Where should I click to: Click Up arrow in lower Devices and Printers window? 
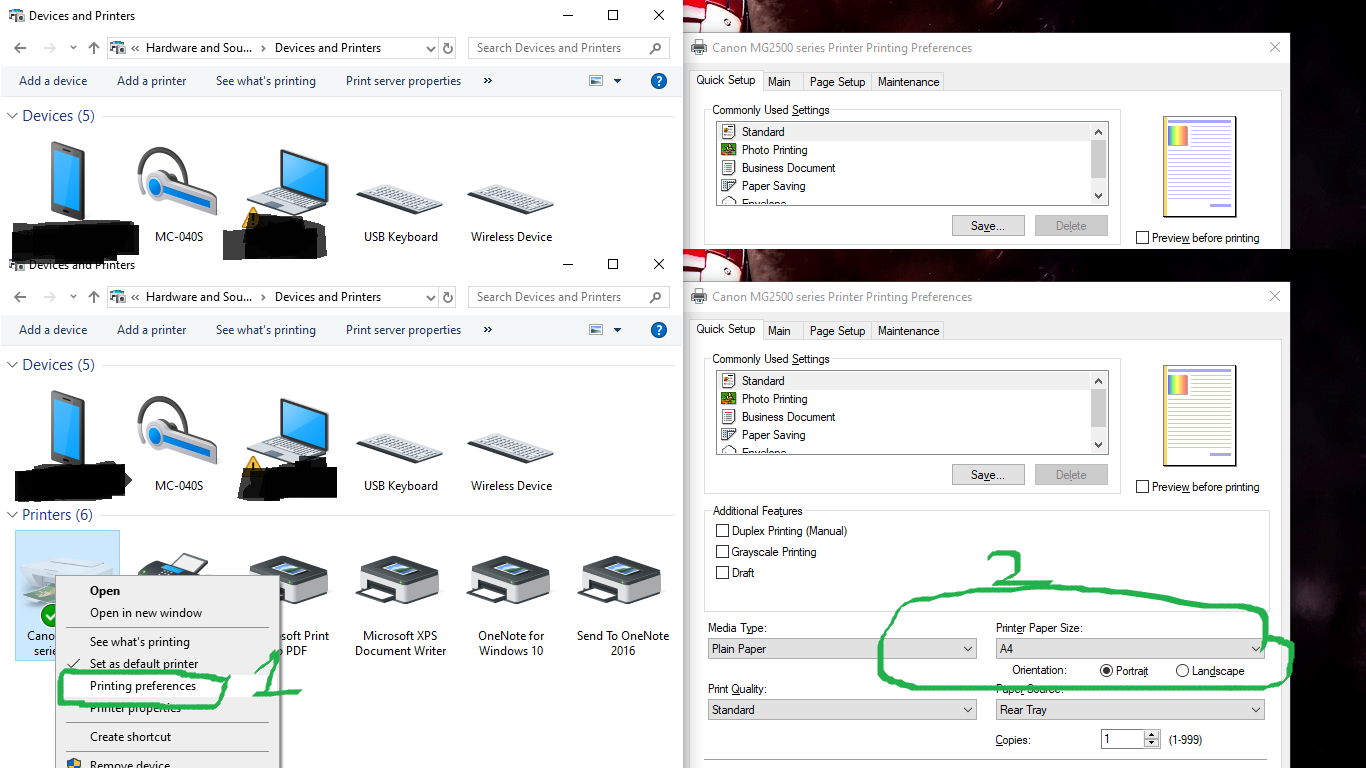(x=94, y=297)
